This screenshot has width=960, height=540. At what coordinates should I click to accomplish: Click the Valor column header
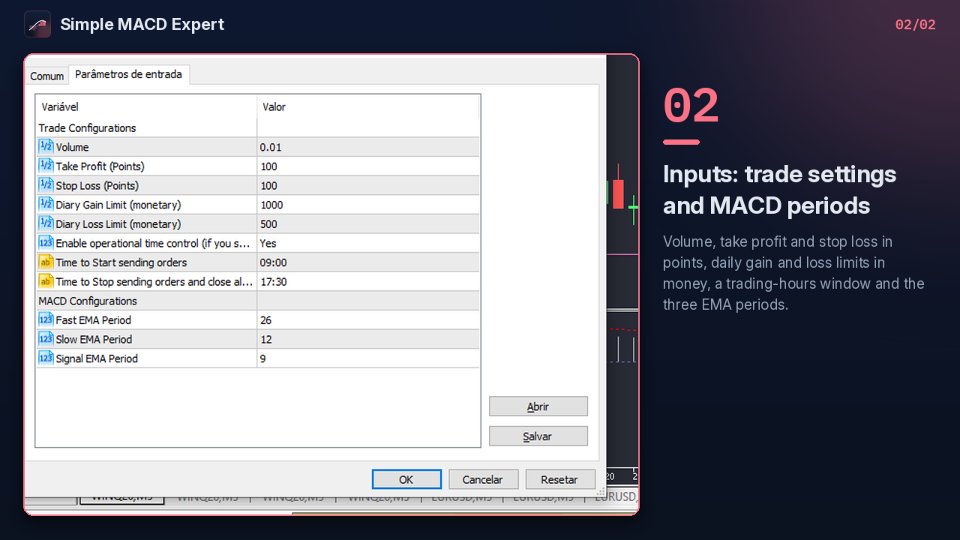[x=369, y=107]
